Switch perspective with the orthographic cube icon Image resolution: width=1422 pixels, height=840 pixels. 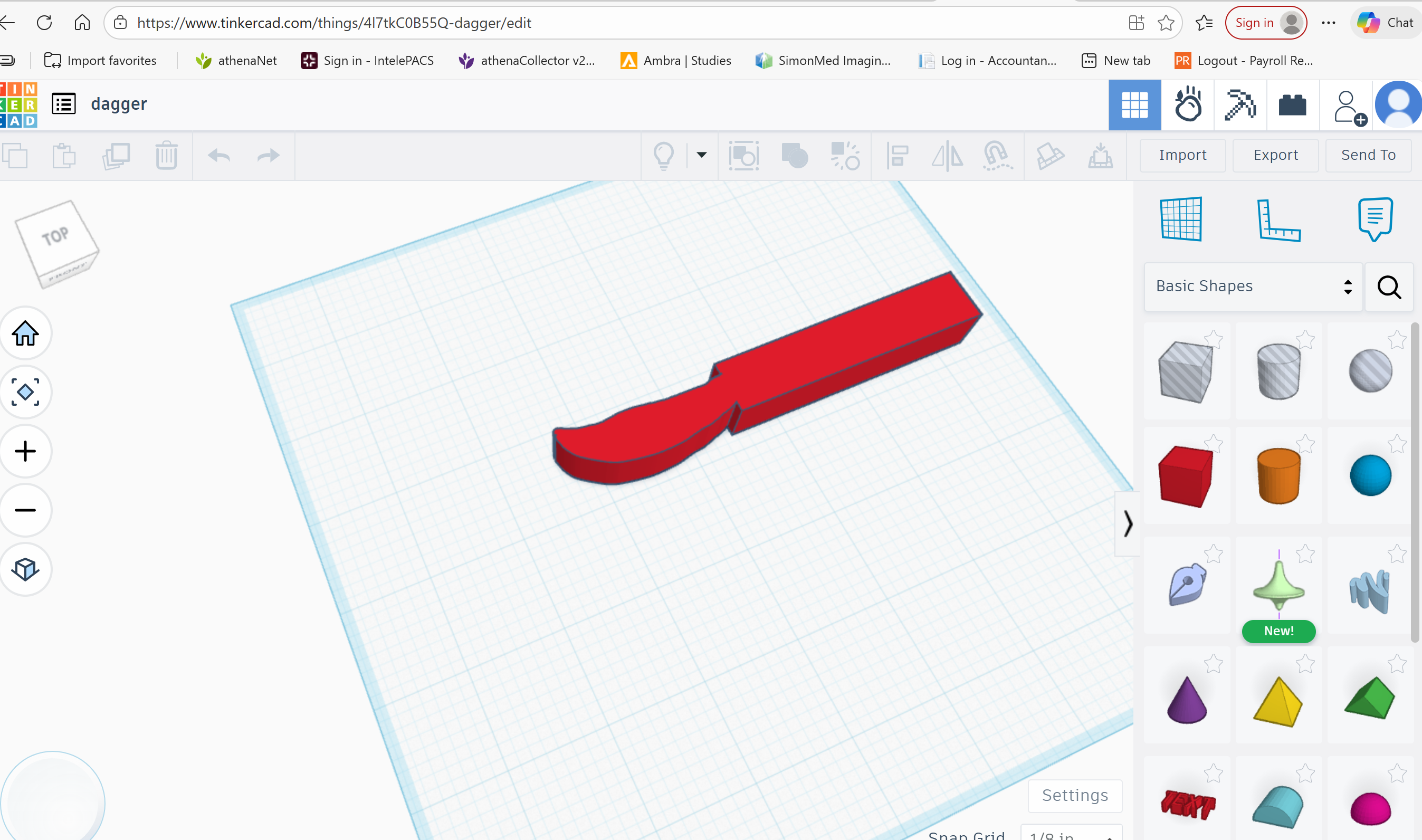click(x=25, y=569)
